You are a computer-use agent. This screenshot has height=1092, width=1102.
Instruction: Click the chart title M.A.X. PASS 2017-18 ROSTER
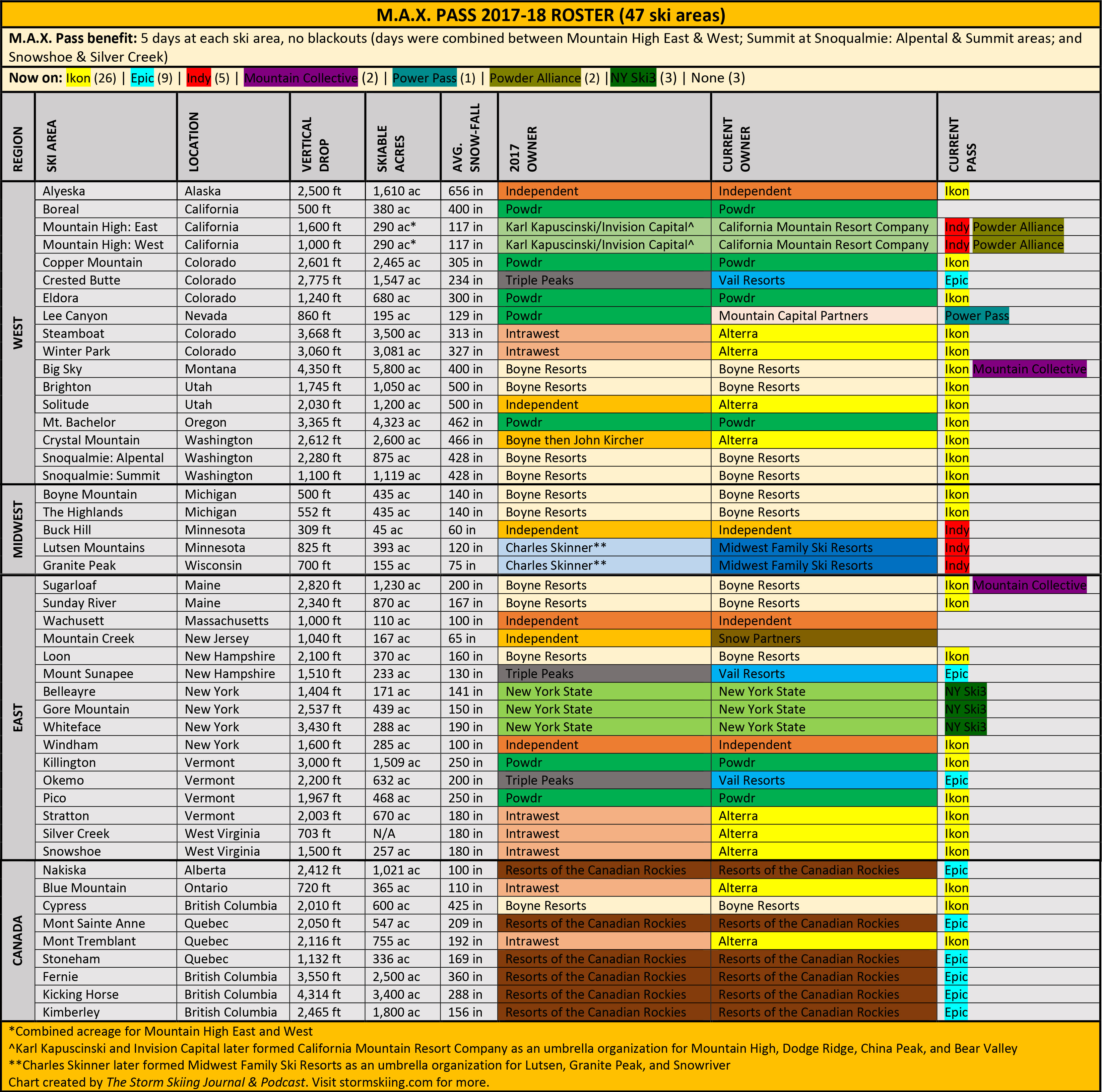pos(550,15)
